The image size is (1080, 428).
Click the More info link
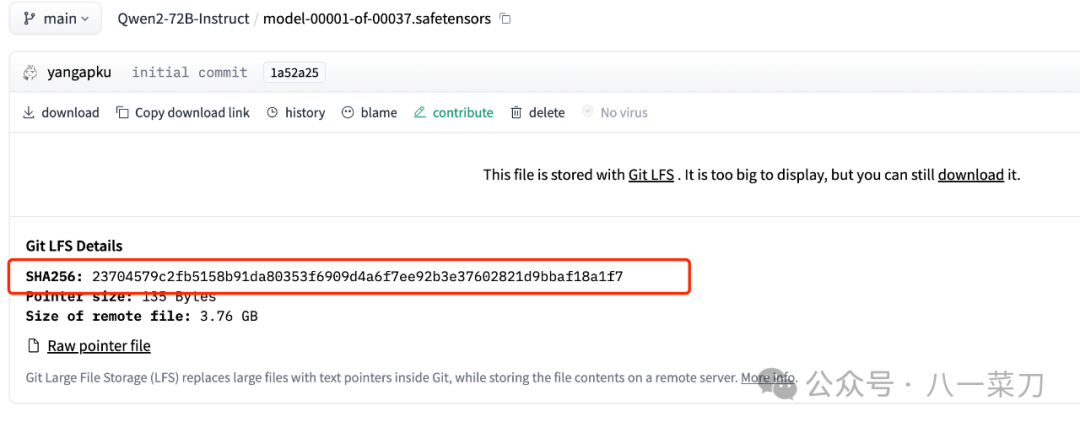[767, 378]
